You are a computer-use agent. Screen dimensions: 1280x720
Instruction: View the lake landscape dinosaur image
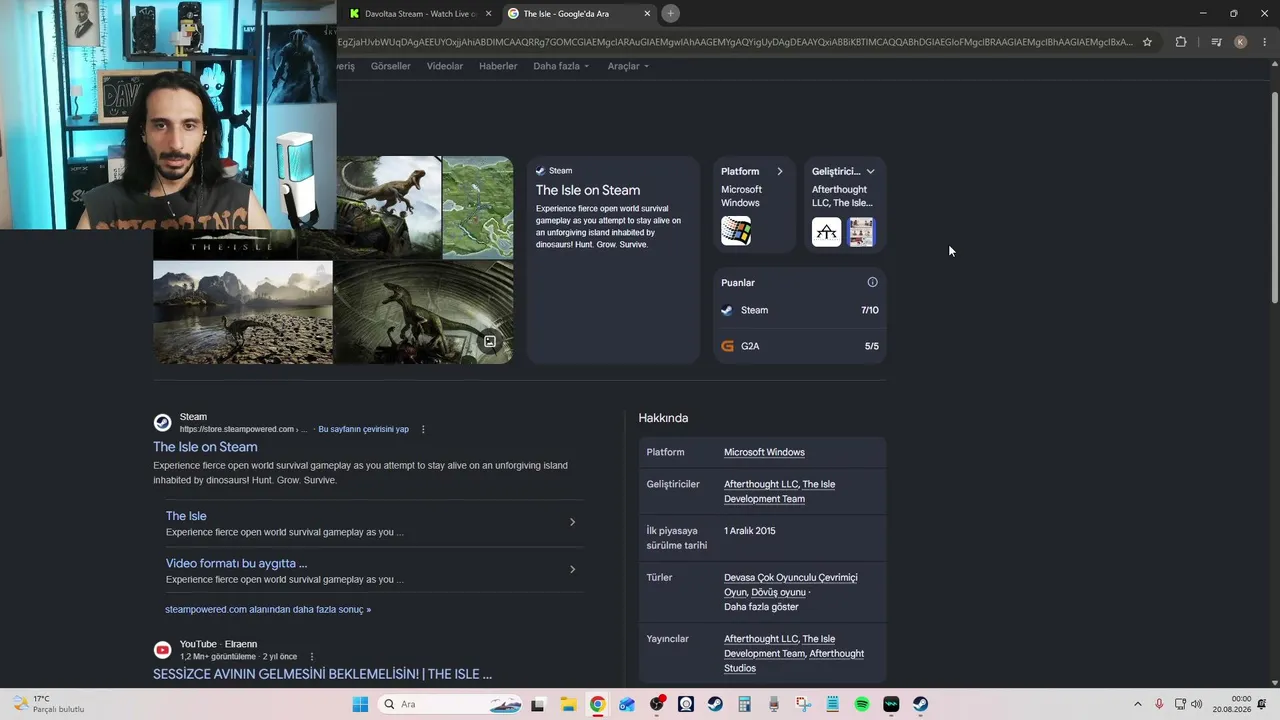[243, 312]
